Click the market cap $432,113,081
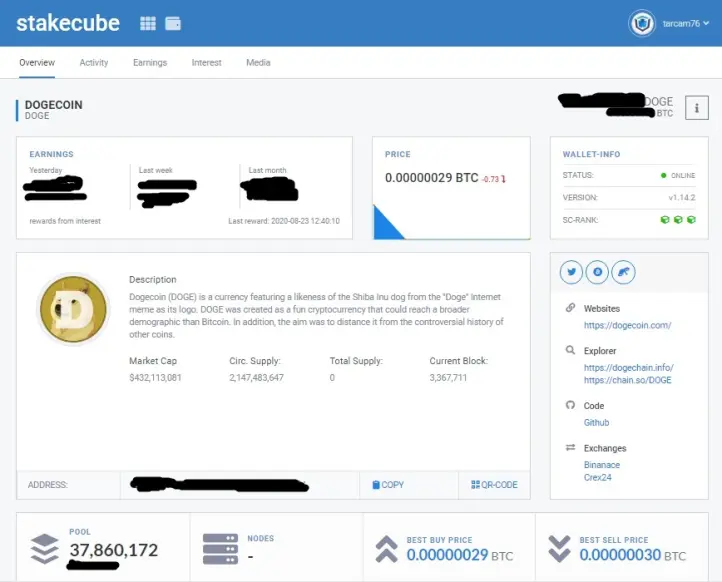Image resolution: width=722 pixels, height=582 pixels. pos(155,378)
